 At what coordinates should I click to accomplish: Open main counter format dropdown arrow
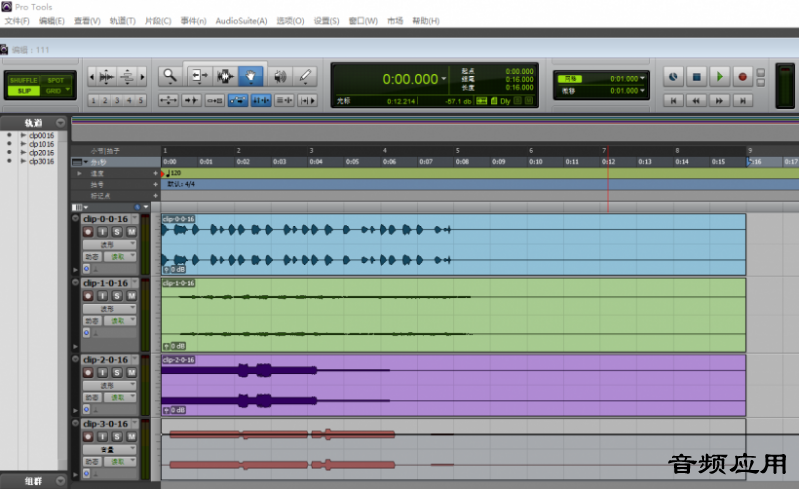click(444, 79)
